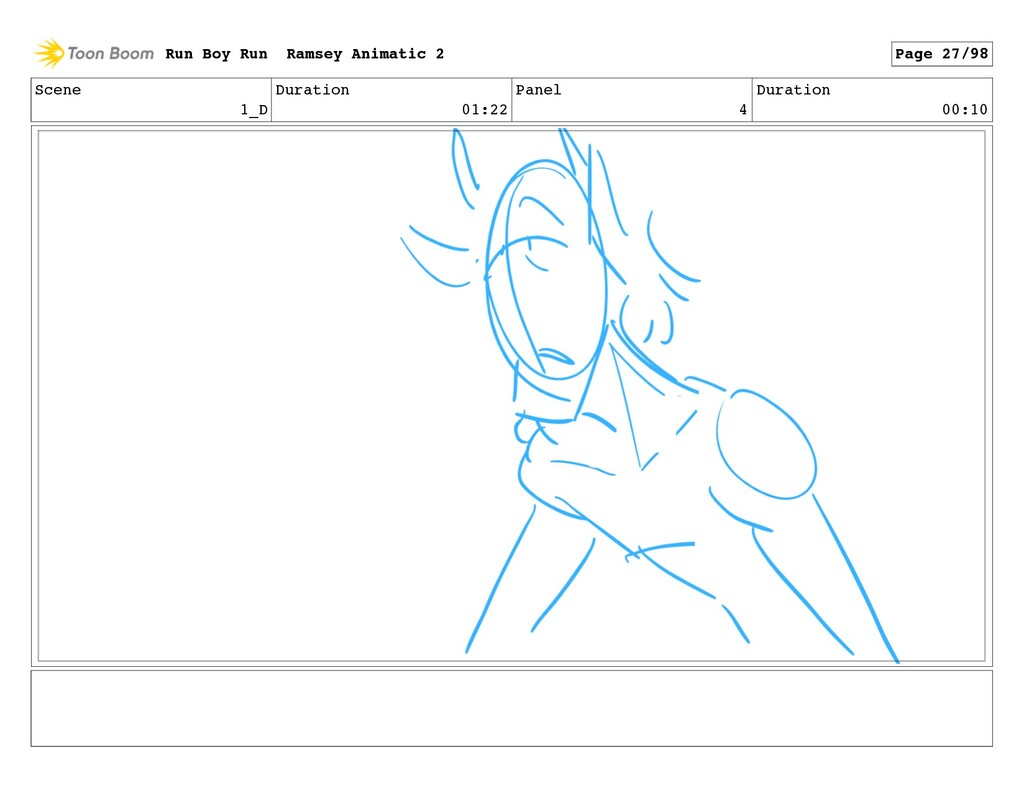
Task: Click the 'Scene' header label
Action: pyautogui.click(x=57, y=89)
